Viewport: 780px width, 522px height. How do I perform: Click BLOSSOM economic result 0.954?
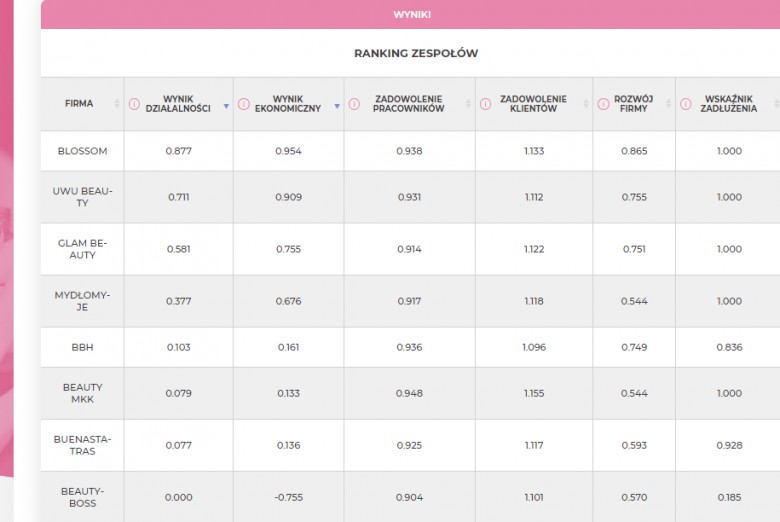click(x=289, y=151)
